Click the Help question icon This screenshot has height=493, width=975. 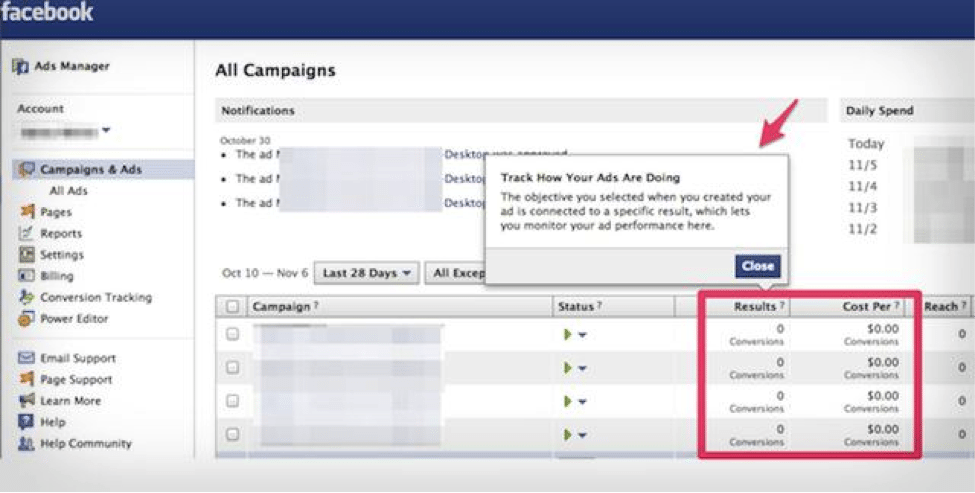click(x=26, y=422)
